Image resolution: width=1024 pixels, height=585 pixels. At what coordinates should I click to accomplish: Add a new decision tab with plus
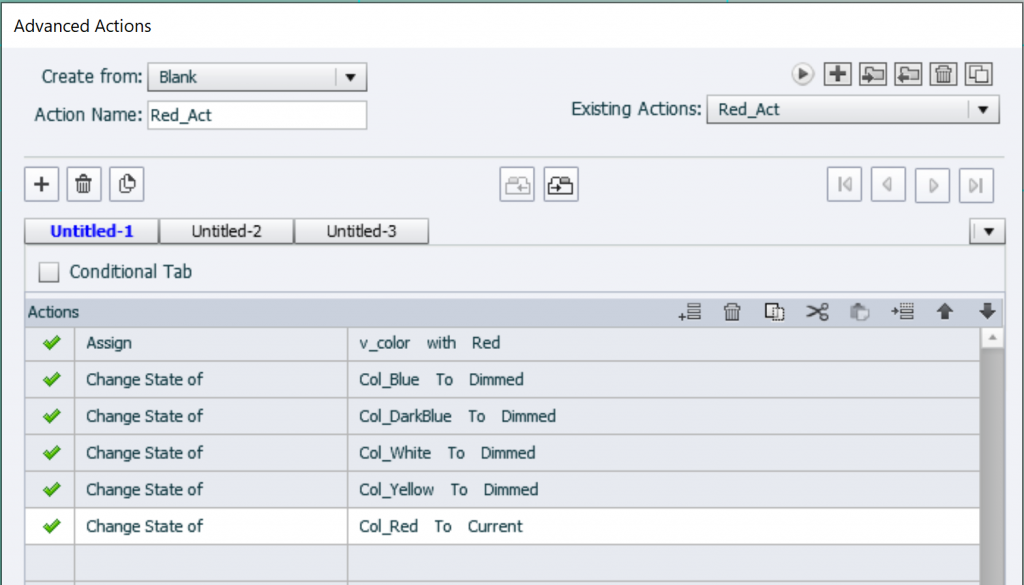41,184
